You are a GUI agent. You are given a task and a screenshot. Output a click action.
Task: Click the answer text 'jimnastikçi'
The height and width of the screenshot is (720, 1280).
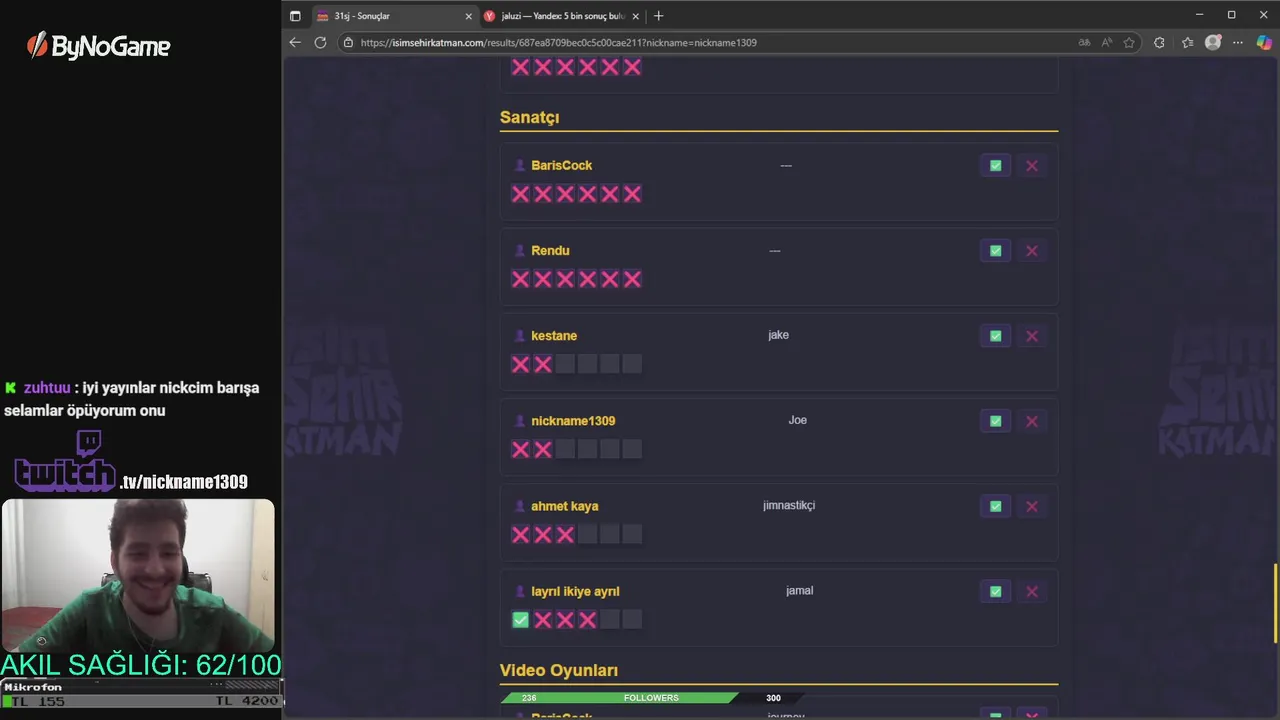coord(789,505)
